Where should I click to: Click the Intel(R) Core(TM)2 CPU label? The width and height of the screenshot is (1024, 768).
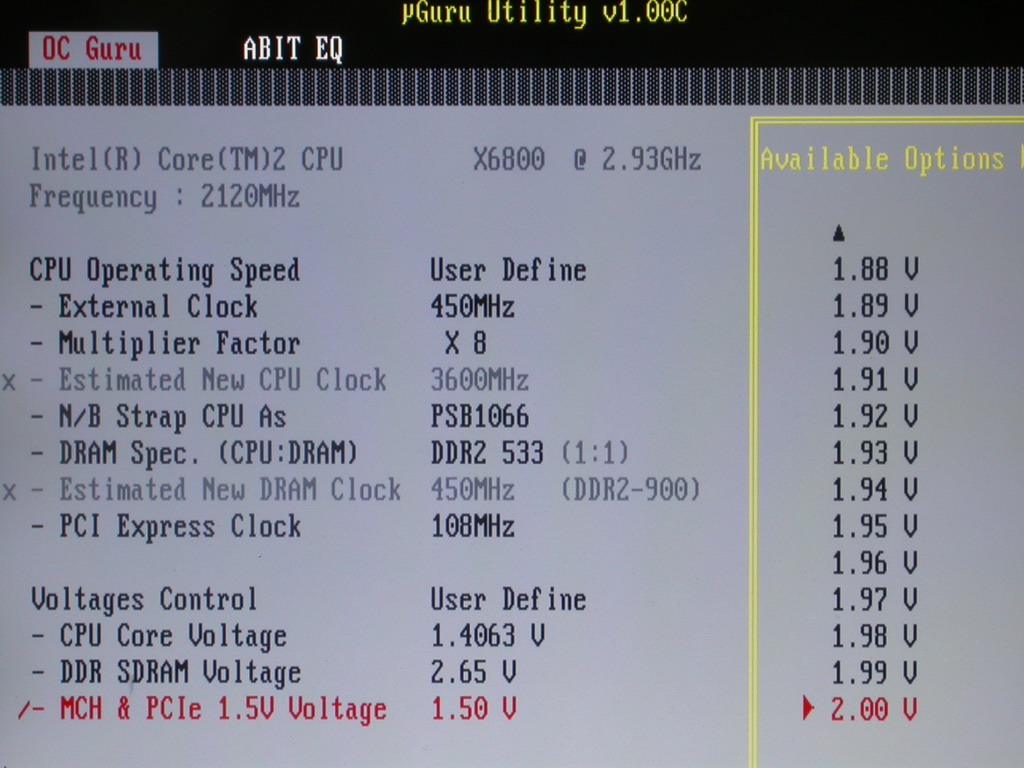coord(187,159)
